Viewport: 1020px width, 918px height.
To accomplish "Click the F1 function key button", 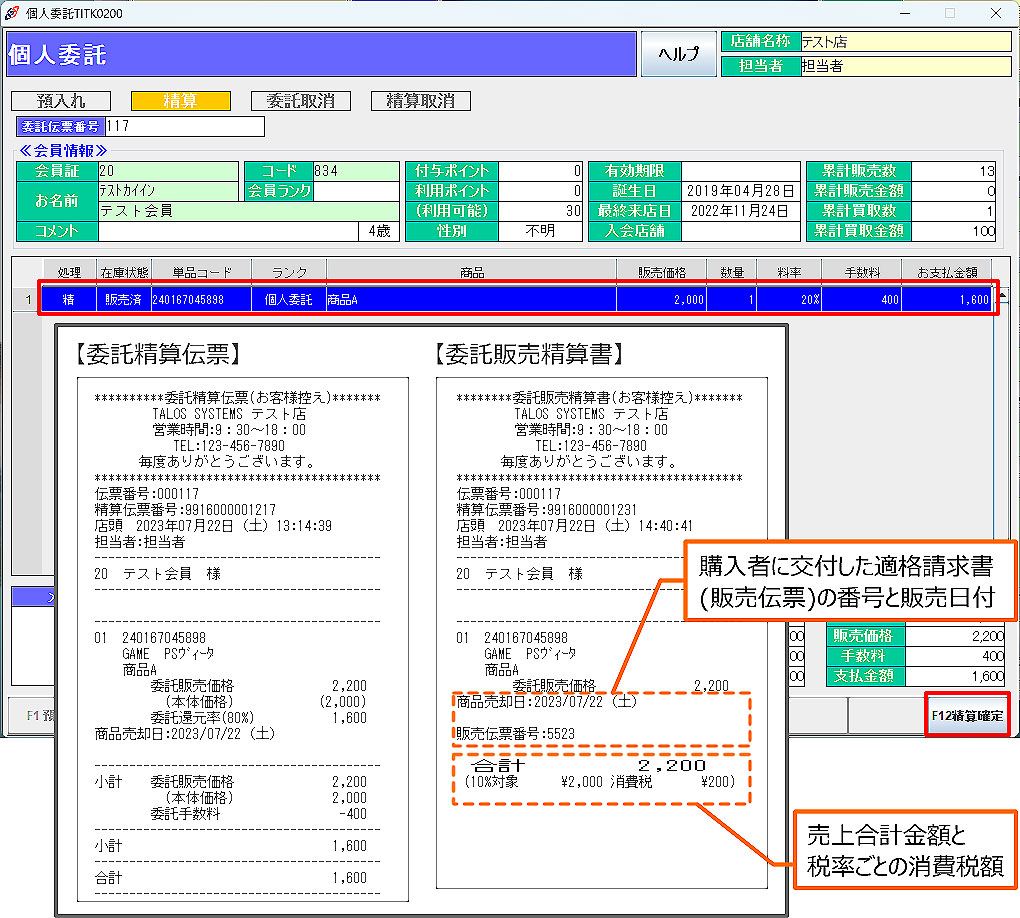I will [x=32, y=716].
